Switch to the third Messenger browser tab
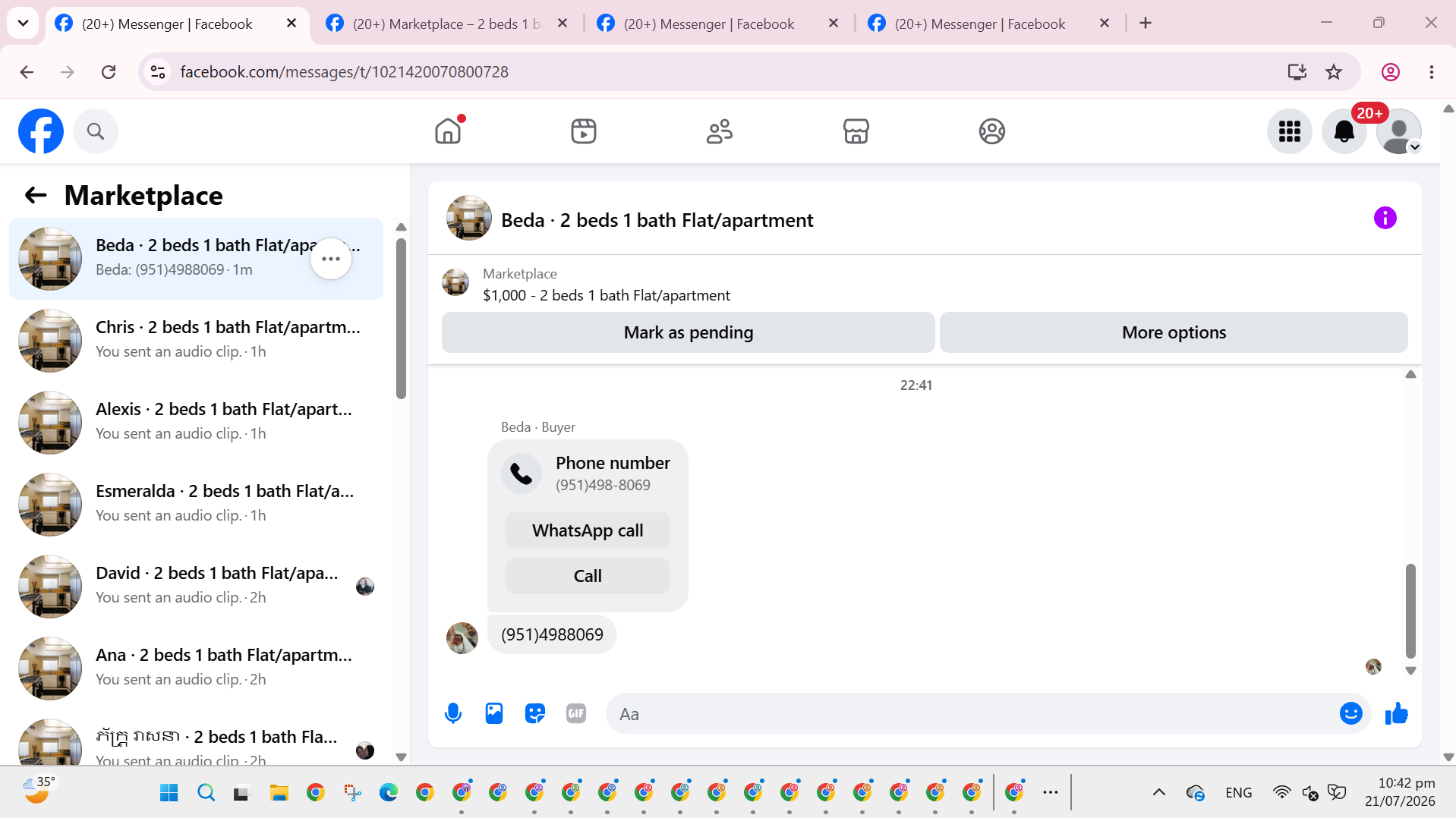This screenshot has height=818, width=1456. [x=708, y=24]
